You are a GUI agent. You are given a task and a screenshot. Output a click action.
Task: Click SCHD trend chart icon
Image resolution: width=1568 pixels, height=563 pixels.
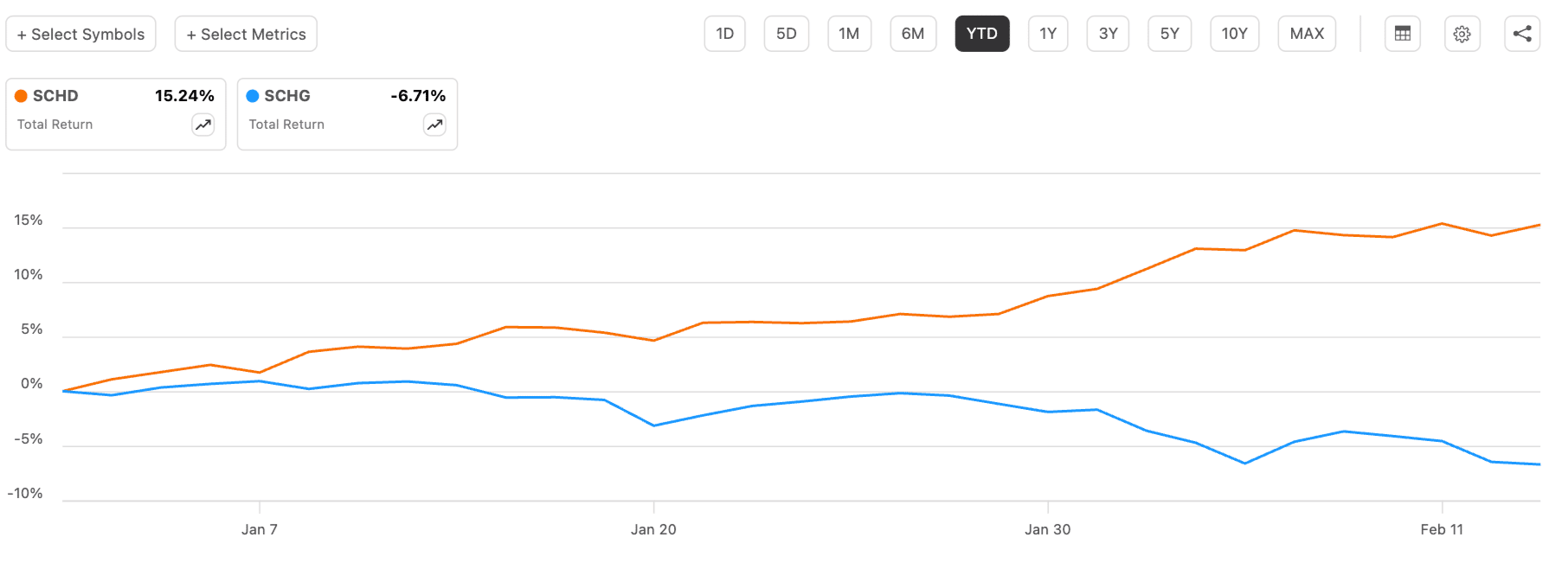click(x=203, y=125)
